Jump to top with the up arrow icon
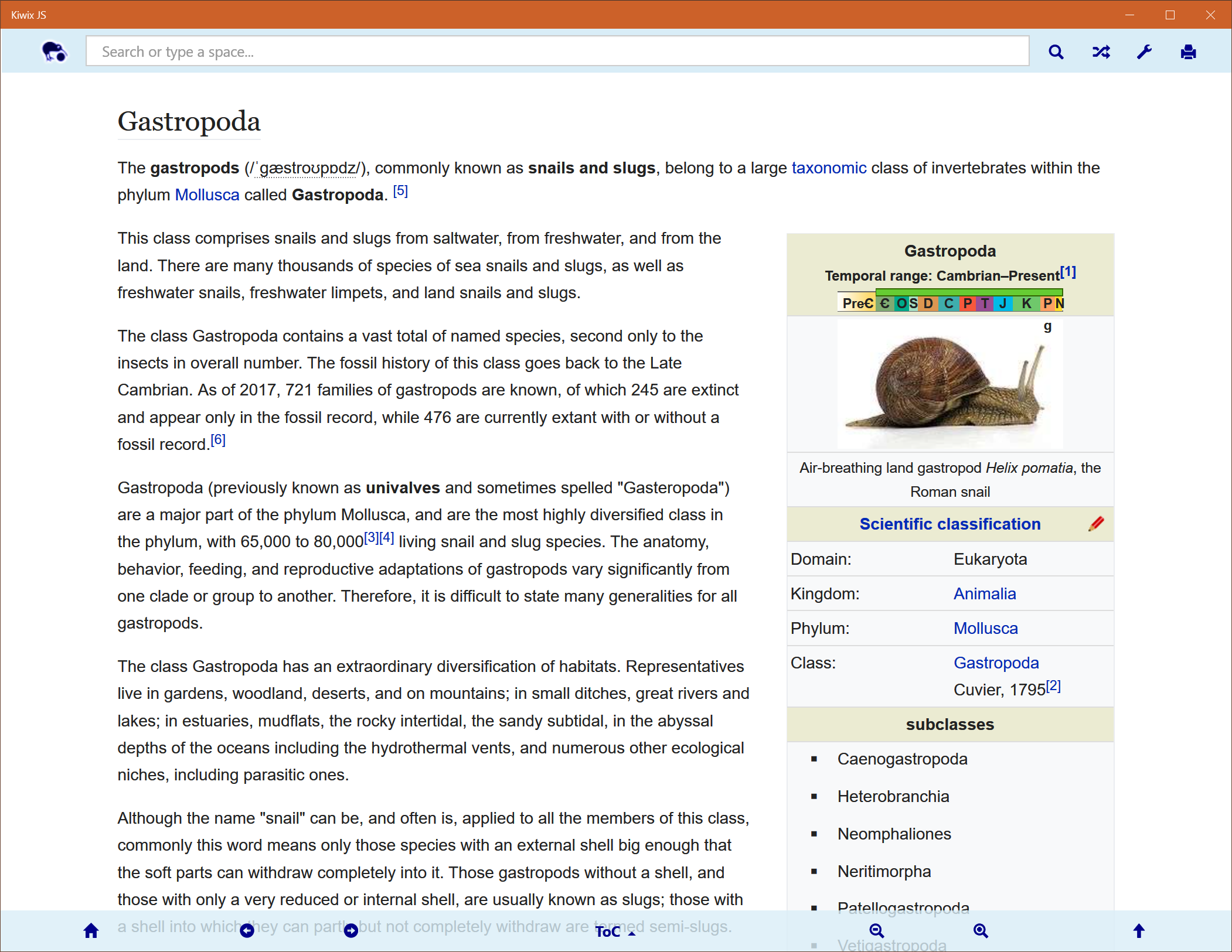 click(x=1139, y=931)
